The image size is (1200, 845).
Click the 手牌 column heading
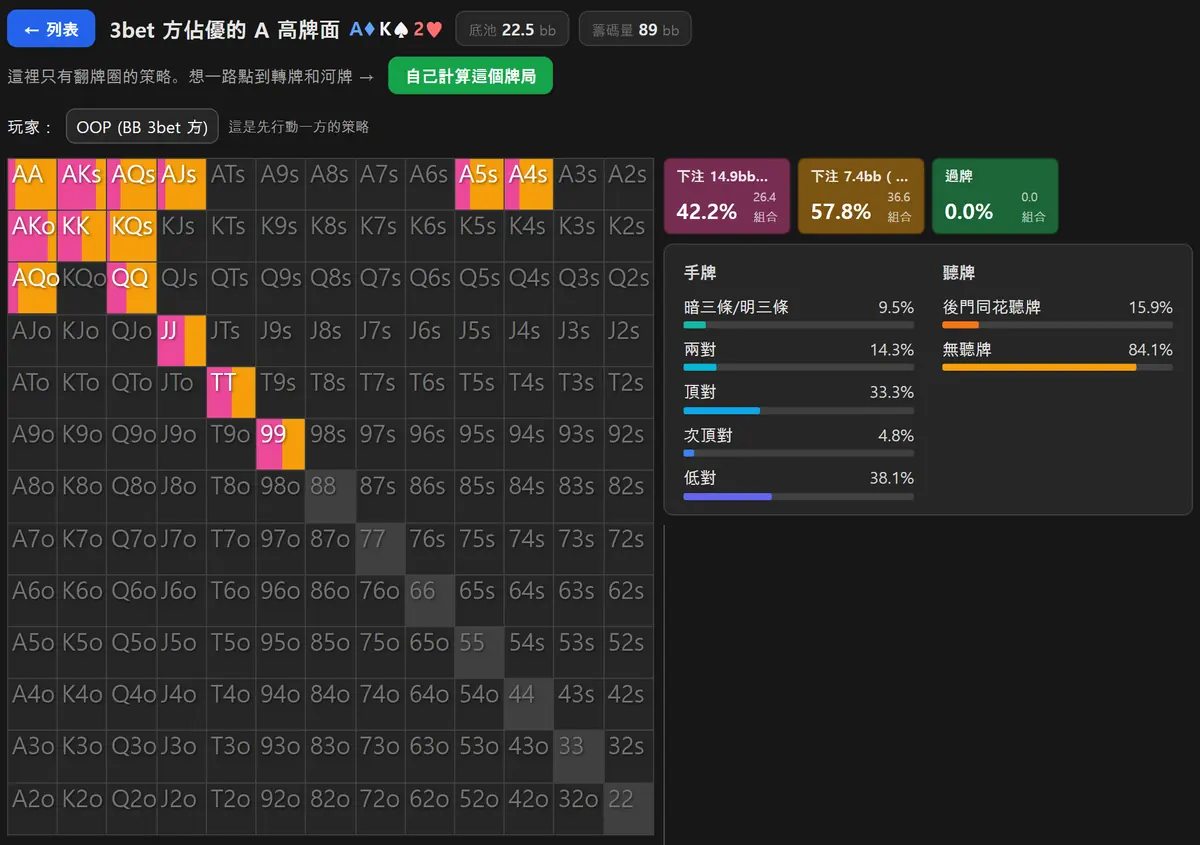point(700,272)
